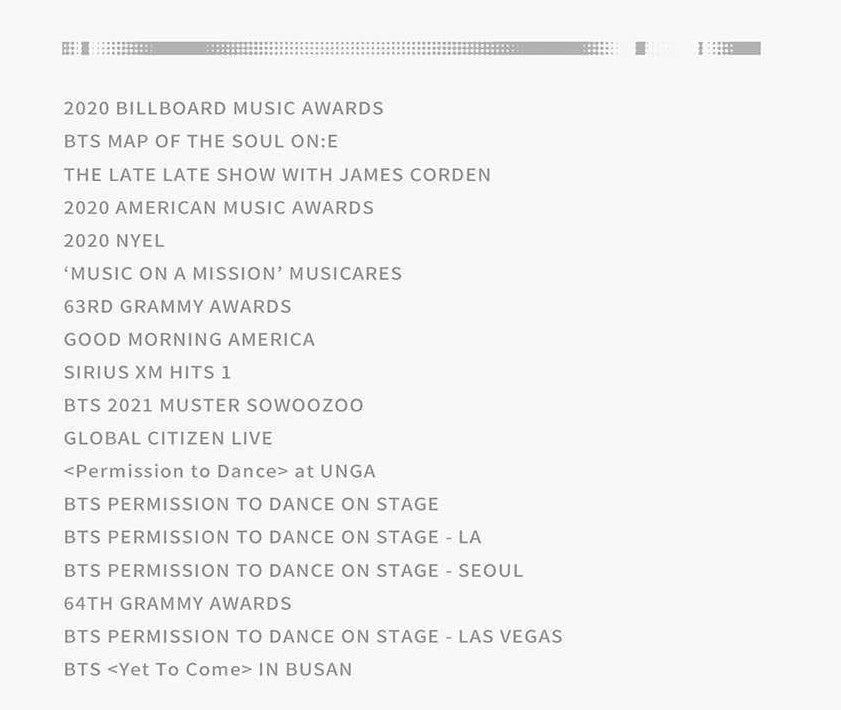Choose 'MUSIC ON A MISSION' MUSICARES

coord(233,273)
